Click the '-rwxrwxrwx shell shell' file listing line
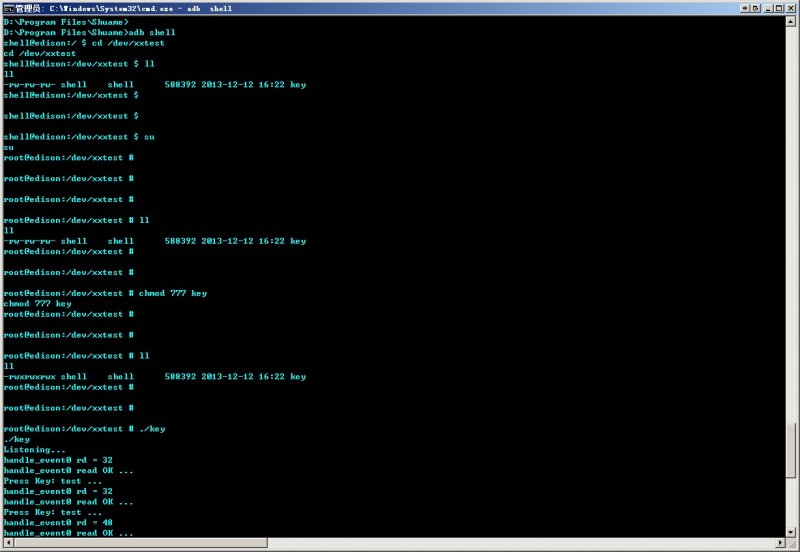This screenshot has height=552, width=800. click(x=155, y=377)
